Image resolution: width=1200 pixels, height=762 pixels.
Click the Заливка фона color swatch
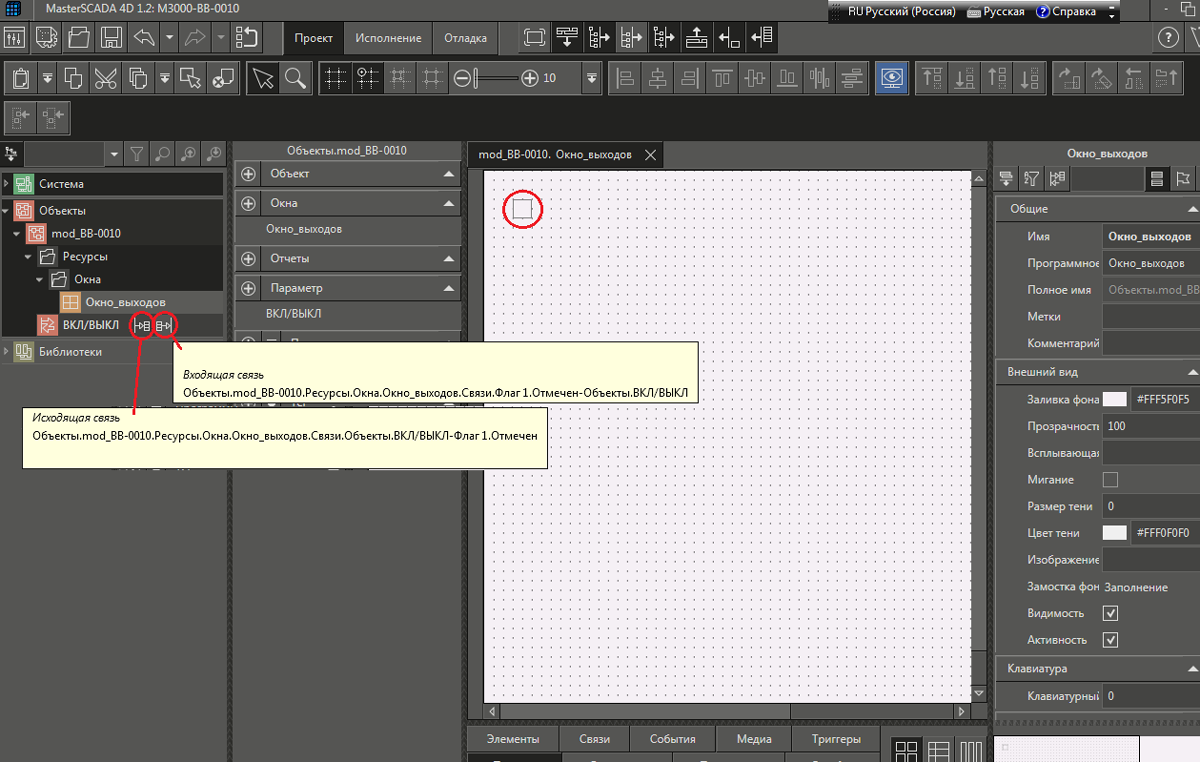point(1114,400)
